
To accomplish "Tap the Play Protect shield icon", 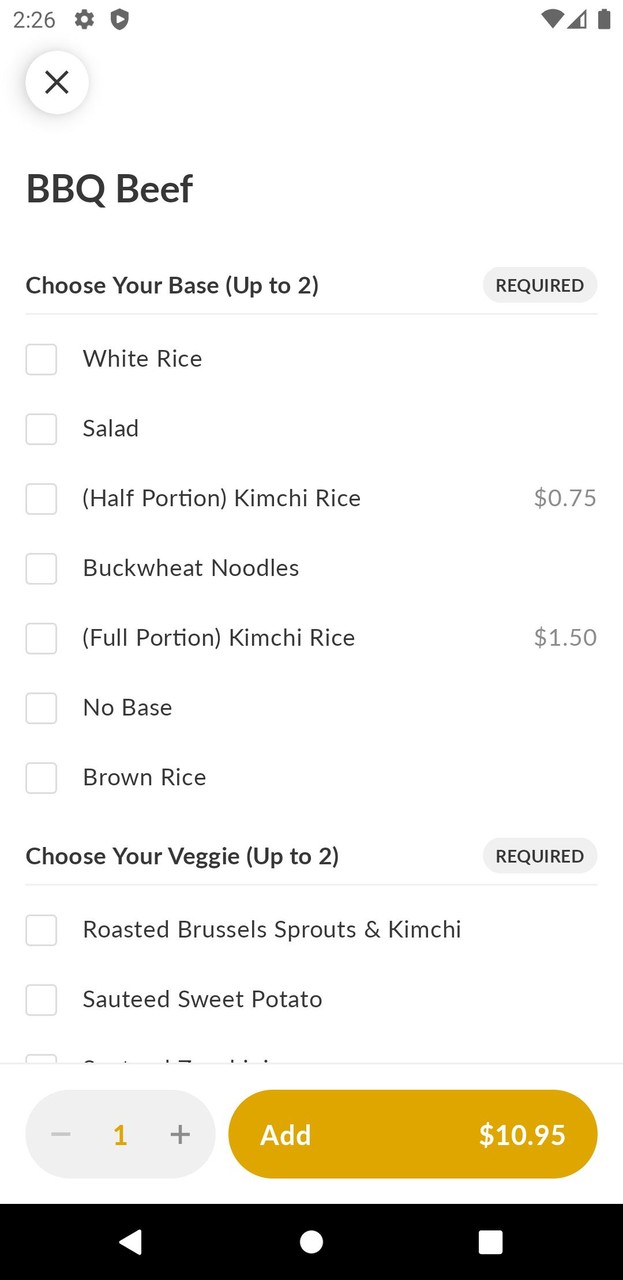I will point(119,19).
